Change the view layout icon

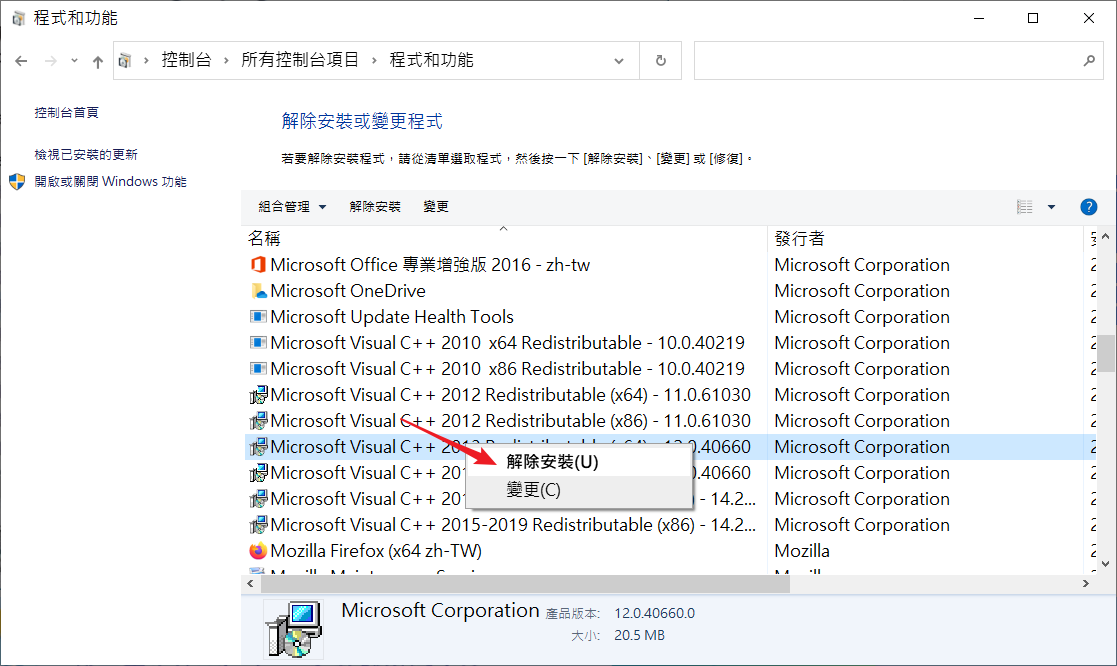click(1024, 207)
